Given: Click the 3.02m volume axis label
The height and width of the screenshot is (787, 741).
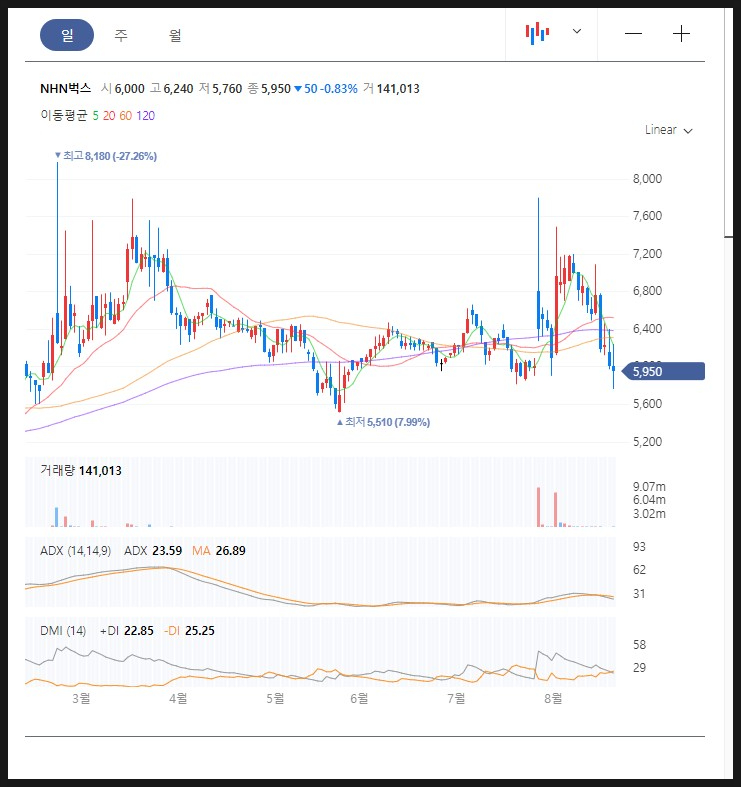Looking at the screenshot, I should [x=649, y=513].
